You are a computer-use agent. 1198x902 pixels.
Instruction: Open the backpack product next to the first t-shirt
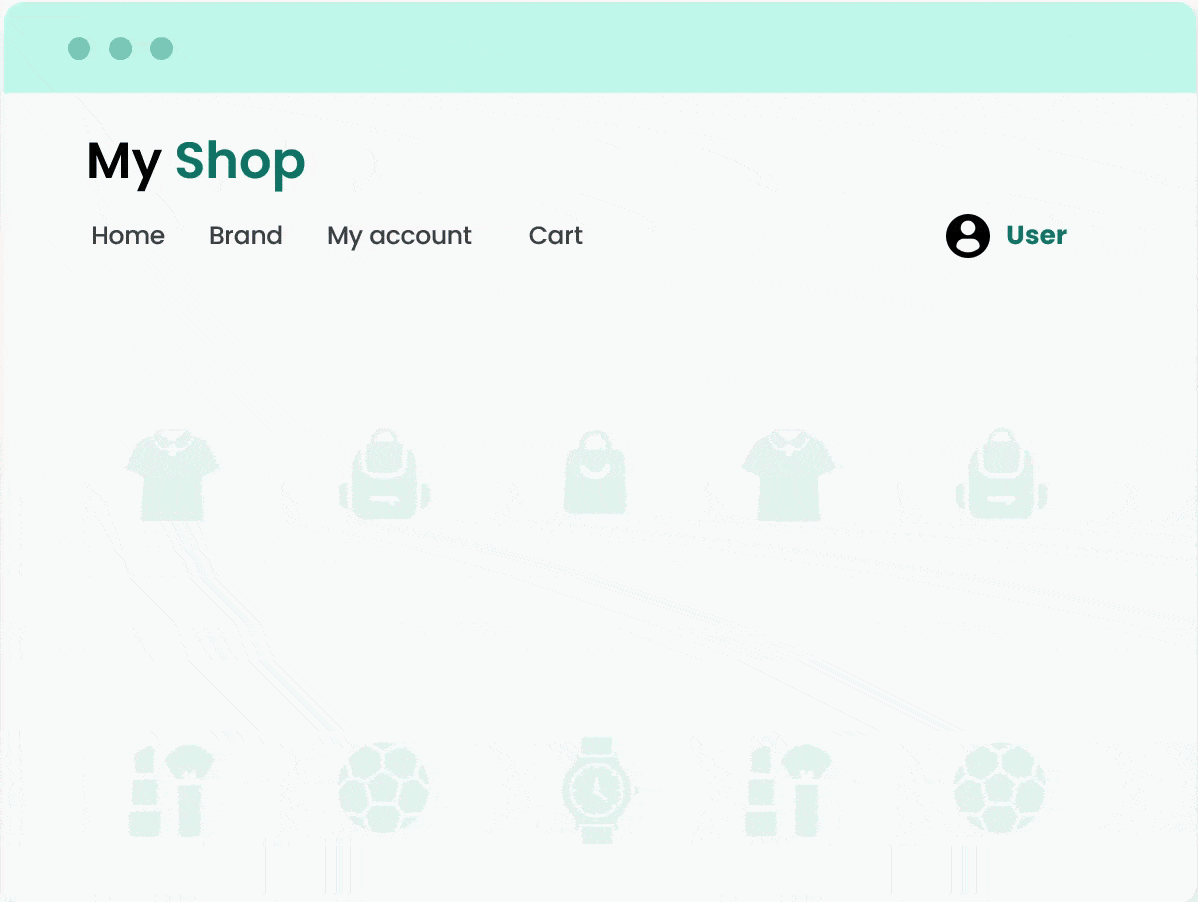click(384, 474)
